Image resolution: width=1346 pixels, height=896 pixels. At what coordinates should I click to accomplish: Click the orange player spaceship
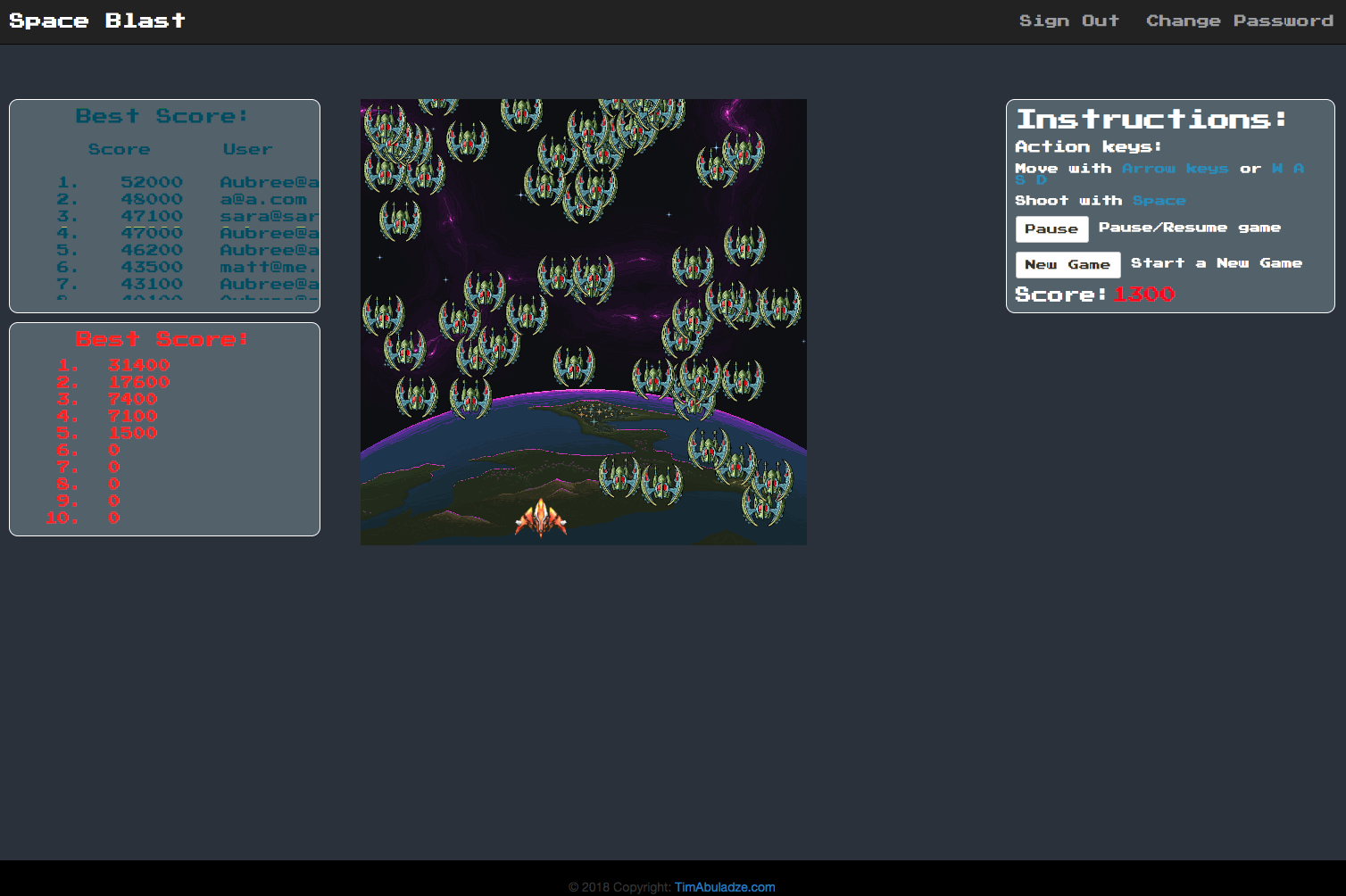pos(541,518)
